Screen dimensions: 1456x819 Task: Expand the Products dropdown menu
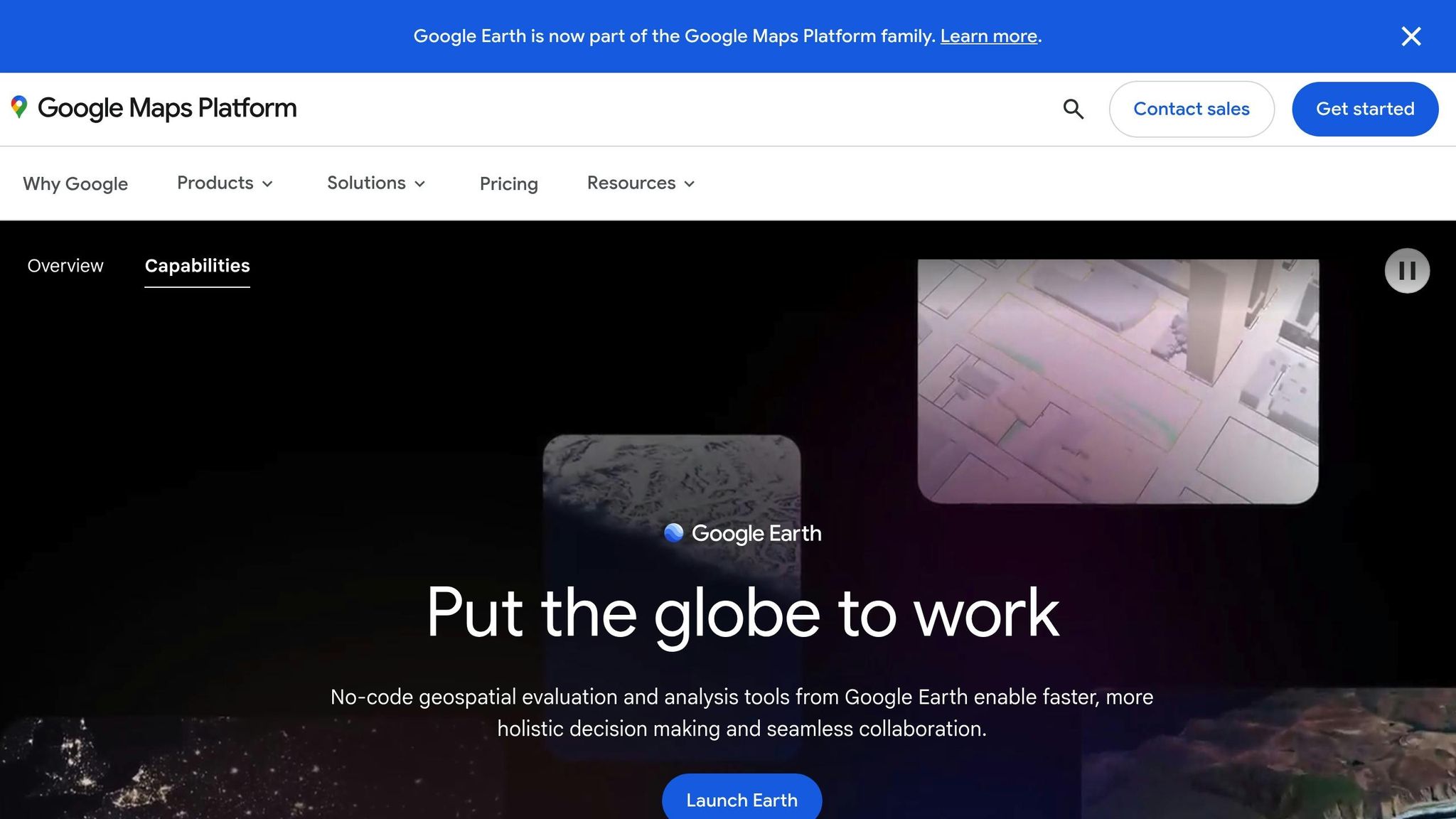(225, 183)
